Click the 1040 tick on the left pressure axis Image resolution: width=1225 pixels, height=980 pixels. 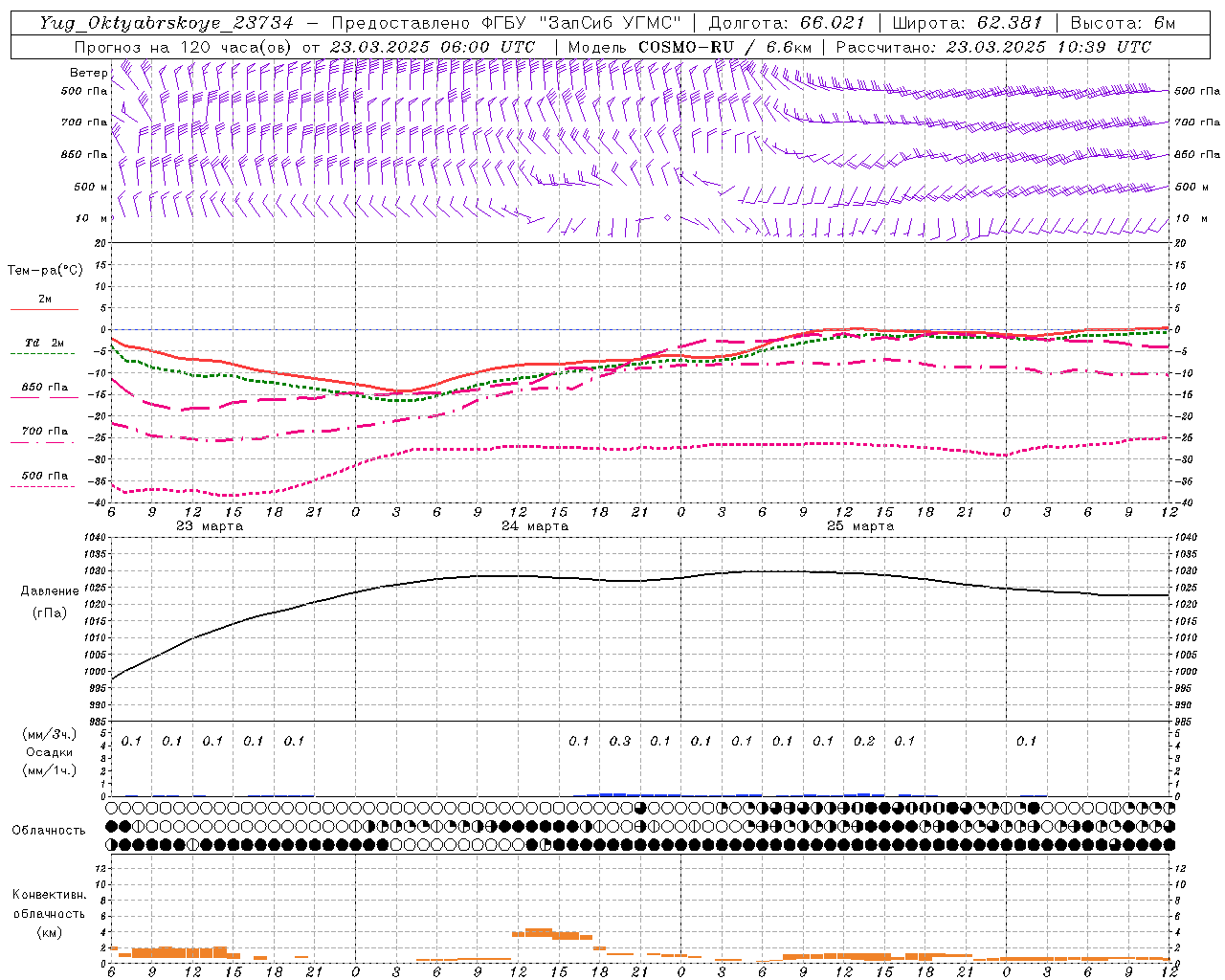point(94,538)
